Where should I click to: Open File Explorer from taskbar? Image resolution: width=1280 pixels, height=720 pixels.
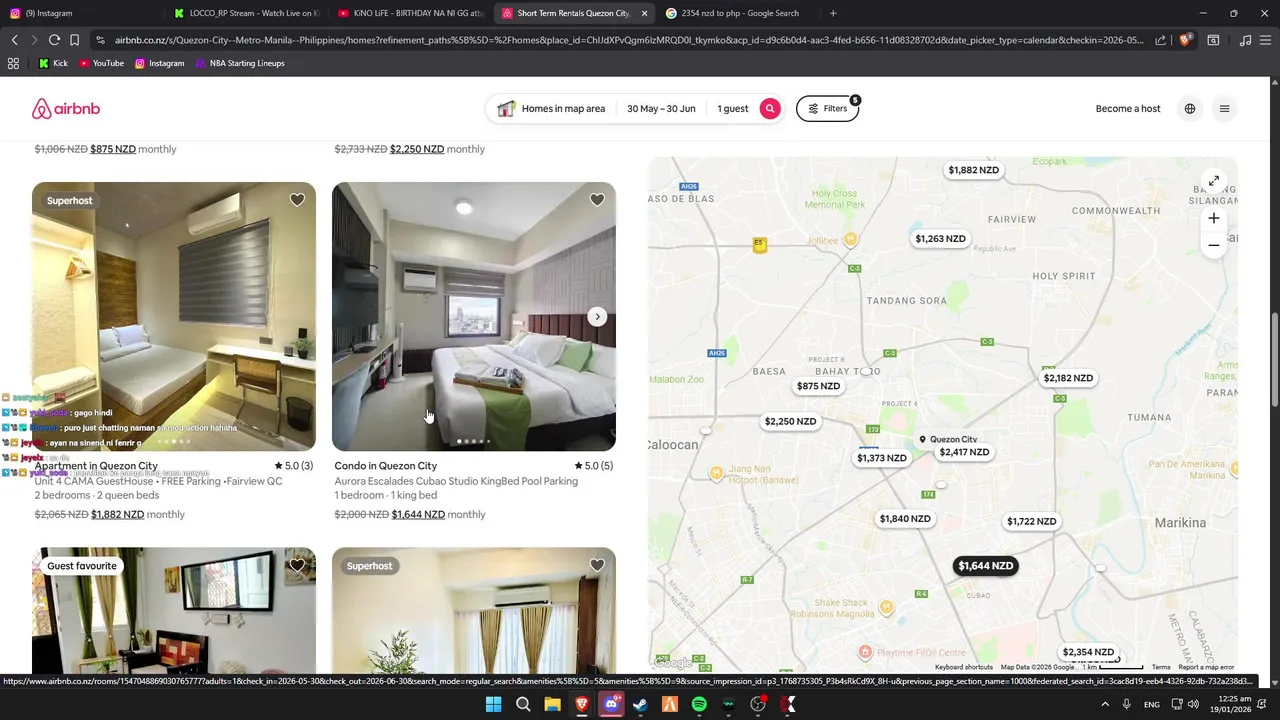(x=552, y=705)
